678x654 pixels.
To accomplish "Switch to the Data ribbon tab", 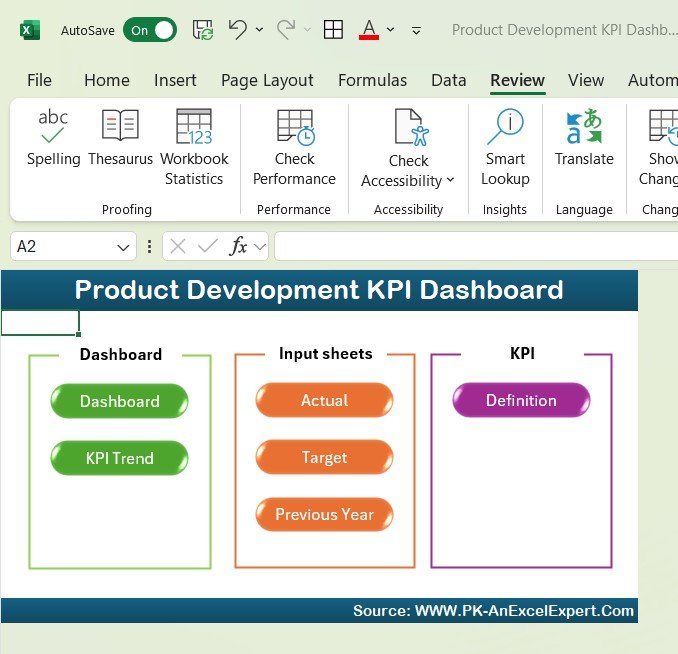I will tap(449, 80).
